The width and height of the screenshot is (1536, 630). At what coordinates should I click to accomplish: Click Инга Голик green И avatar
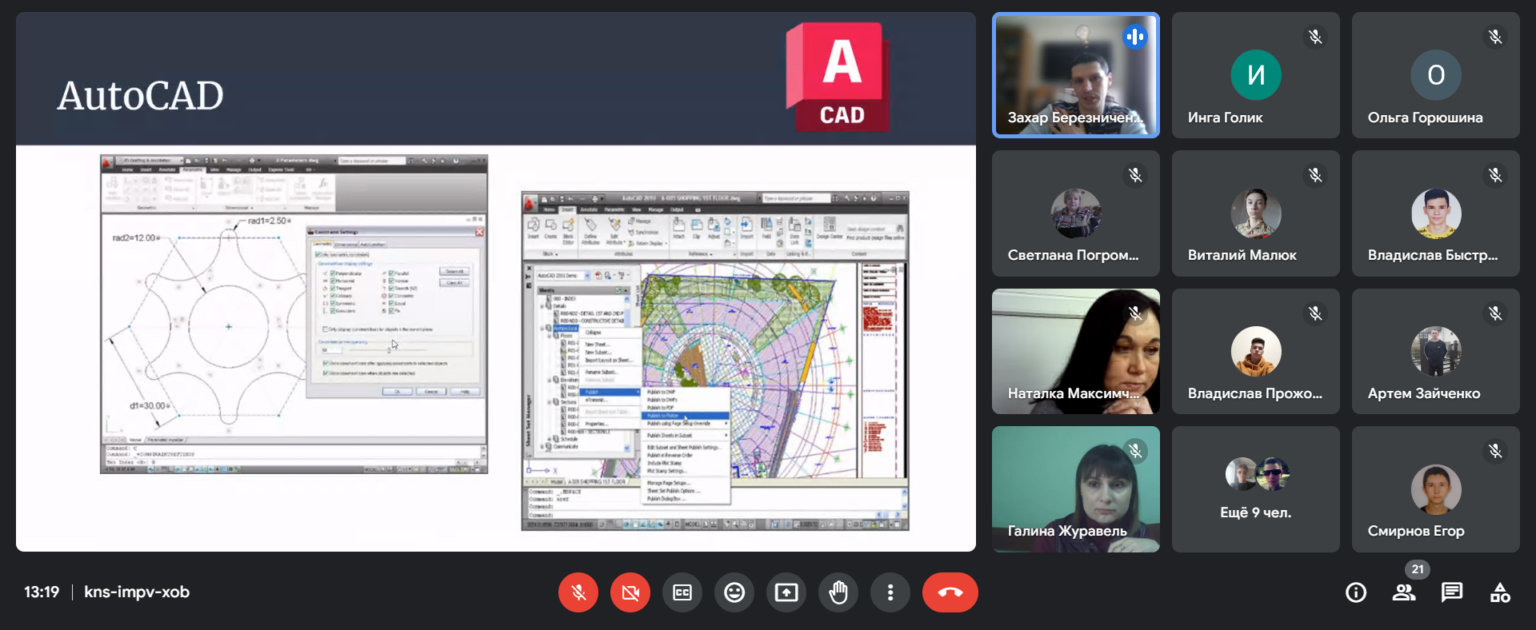coord(1256,75)
